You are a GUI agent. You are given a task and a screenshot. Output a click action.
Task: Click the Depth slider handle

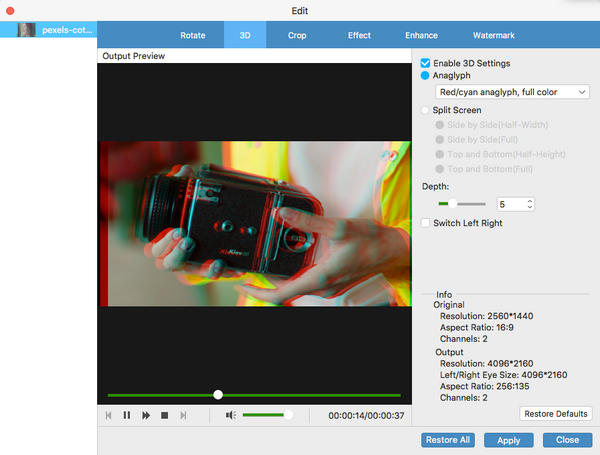click(452, 204)
